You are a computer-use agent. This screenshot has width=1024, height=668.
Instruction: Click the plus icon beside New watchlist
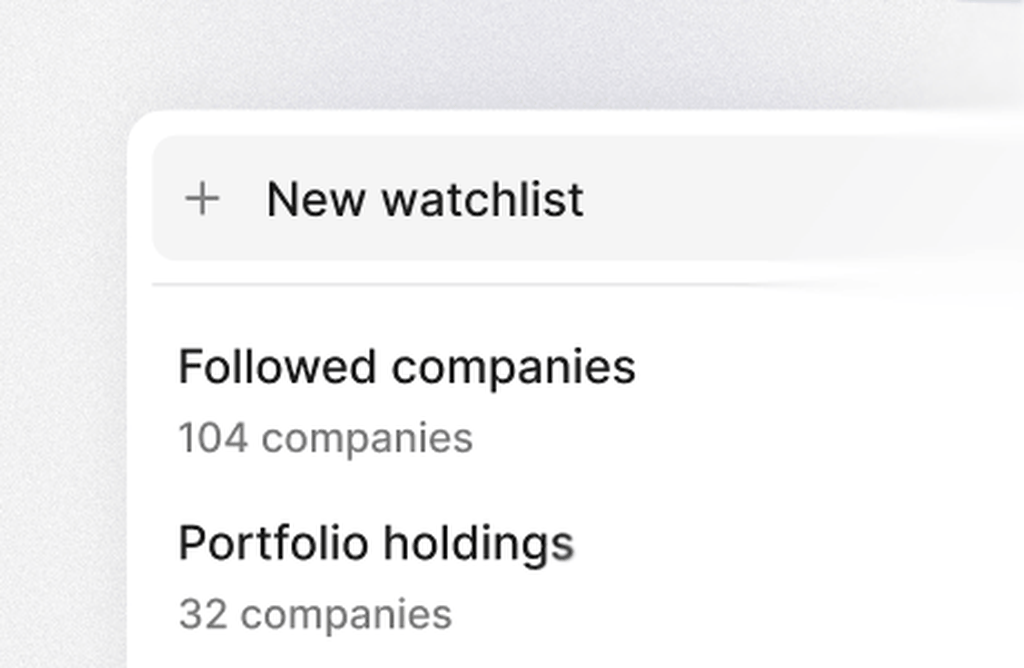click(202, 199)
